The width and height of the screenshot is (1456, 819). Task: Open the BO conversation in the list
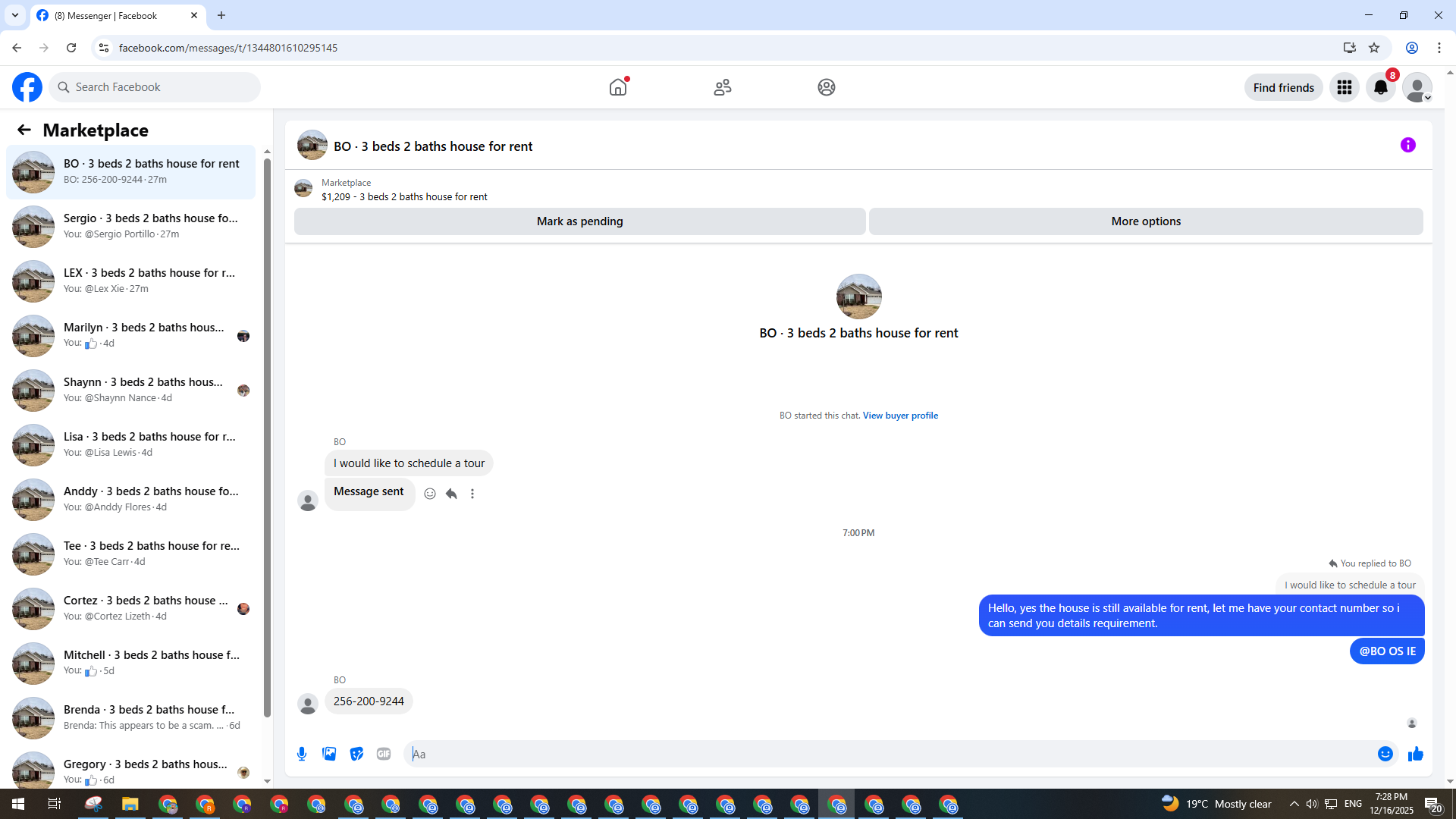click(131, 172)
